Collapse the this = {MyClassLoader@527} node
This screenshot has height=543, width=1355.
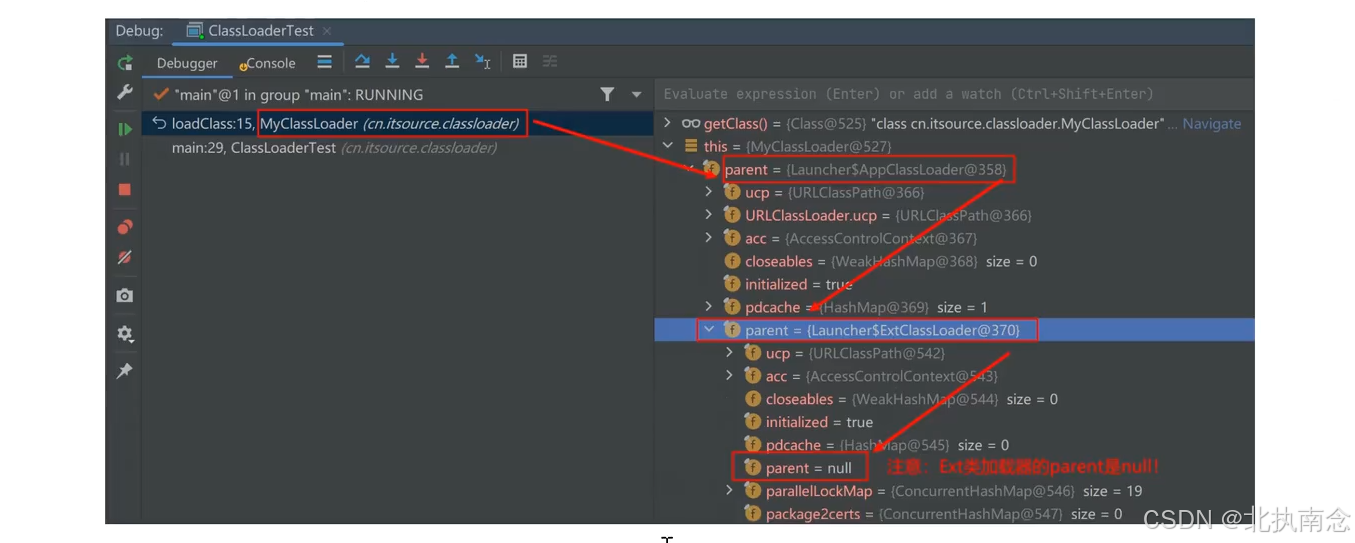(x=668, y=146)
